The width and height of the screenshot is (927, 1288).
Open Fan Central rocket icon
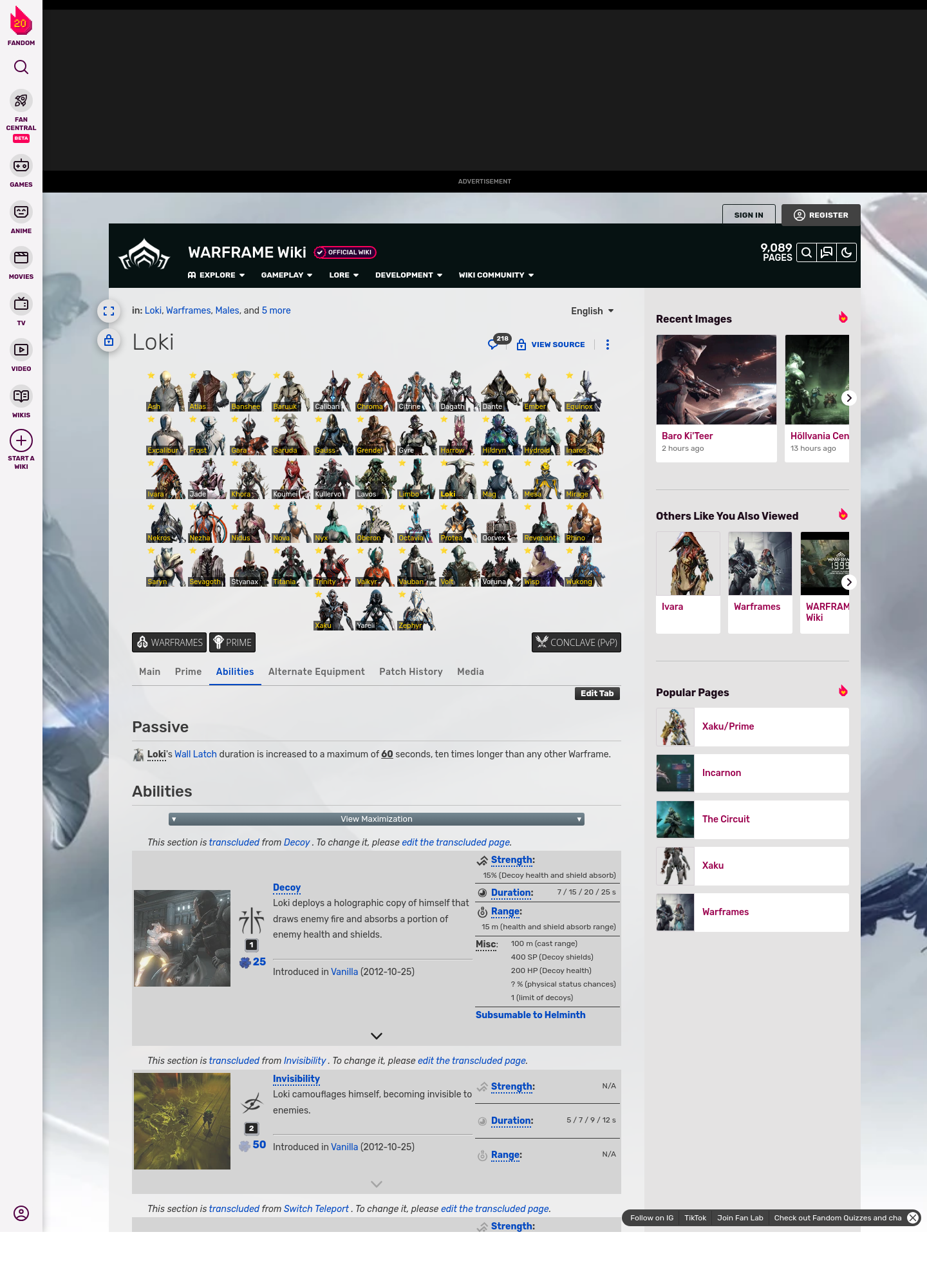point(21,101)
